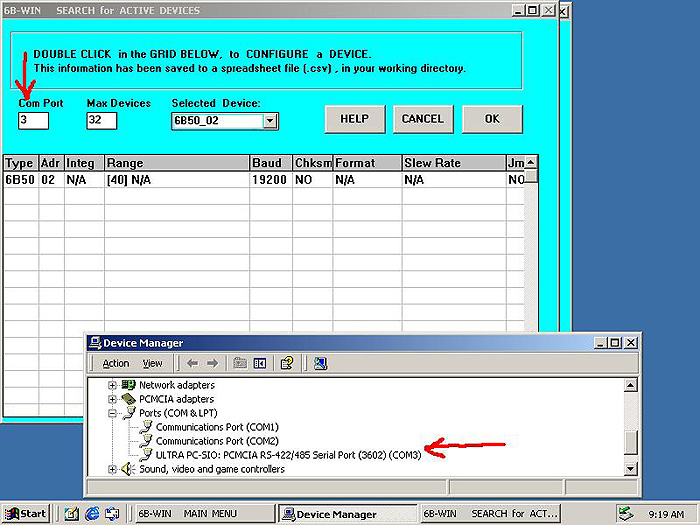Click the COM1 port connector icon
The image size is (700, 525).
(146, 427)
